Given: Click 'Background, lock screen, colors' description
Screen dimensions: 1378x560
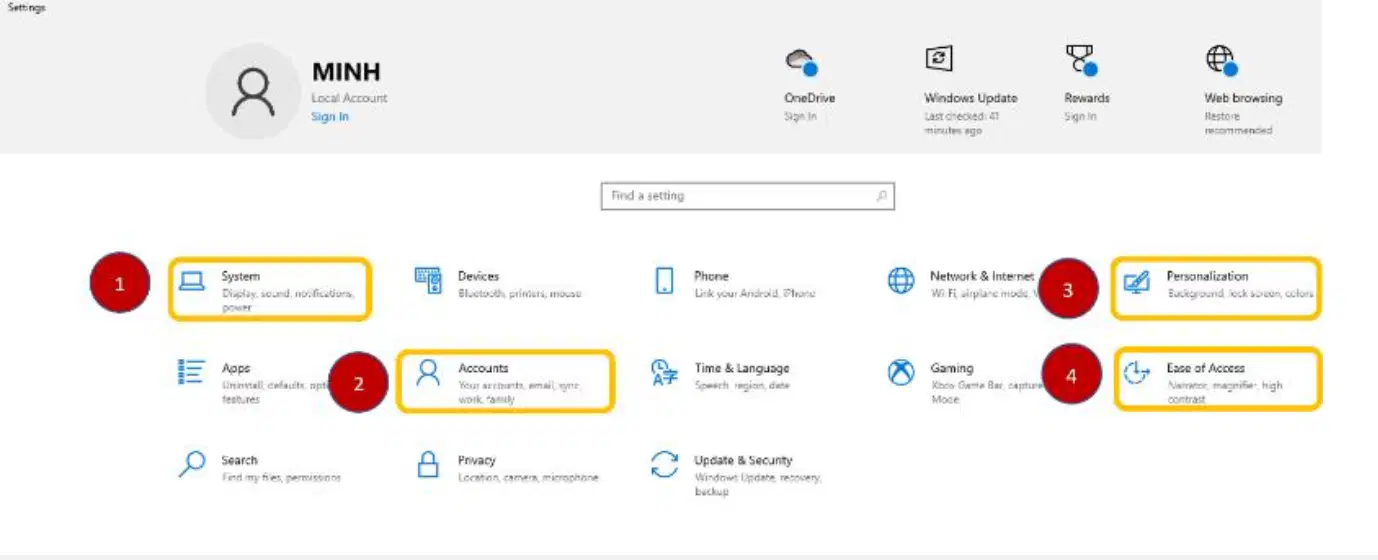Looking at the screenshot, I should click(1240, 294).
